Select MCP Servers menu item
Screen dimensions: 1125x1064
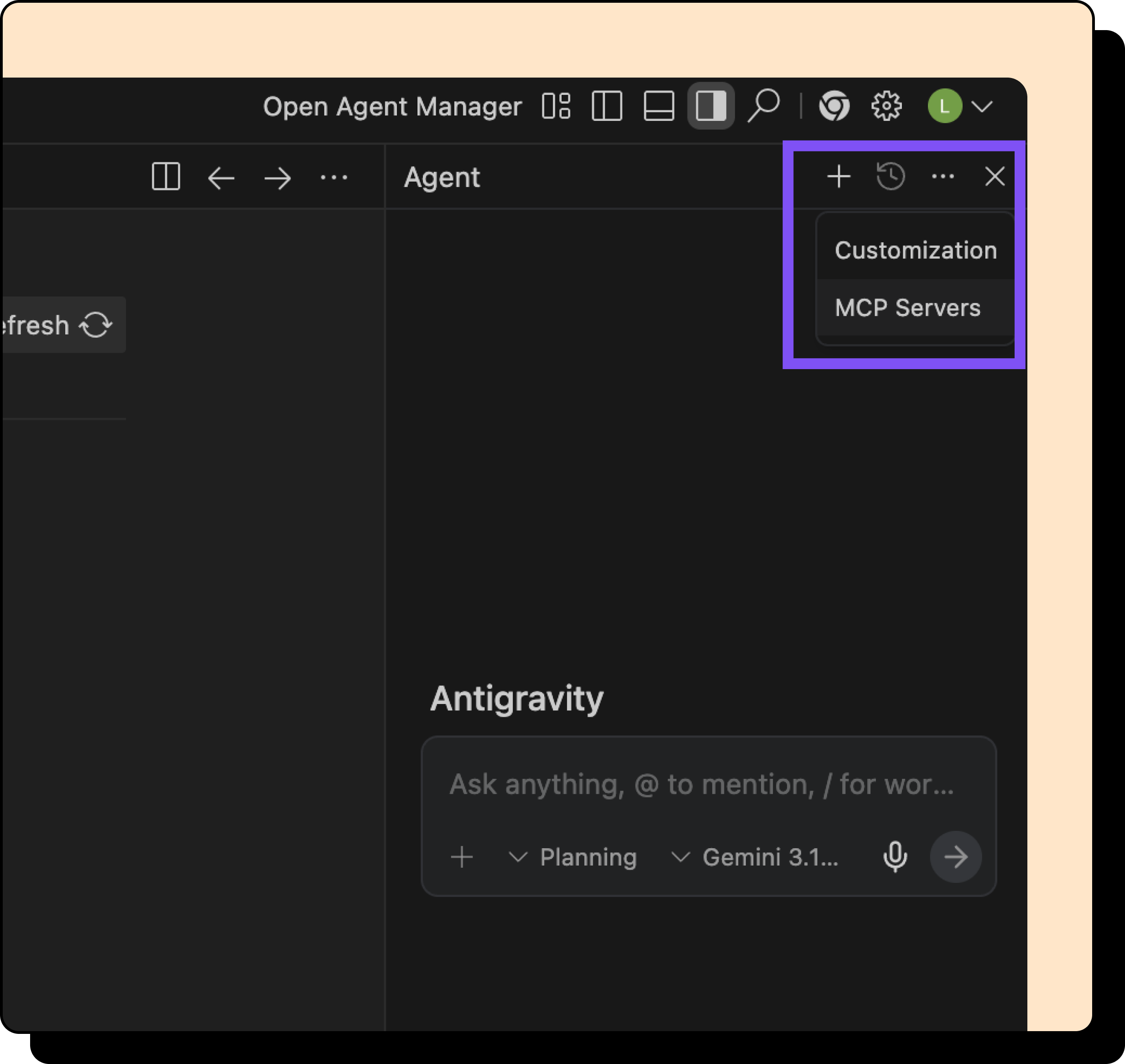click(907, 308)
